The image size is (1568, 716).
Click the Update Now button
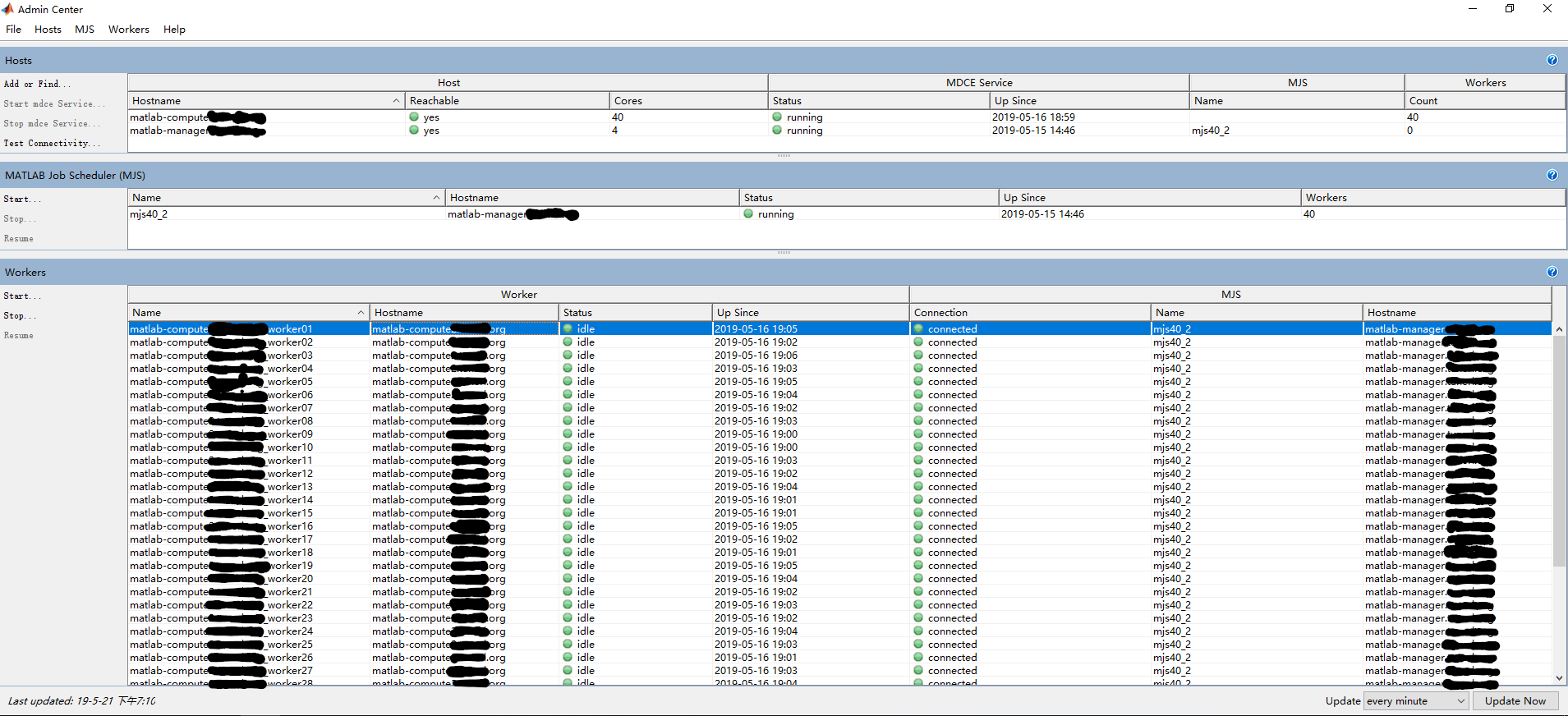[1515, 700]
